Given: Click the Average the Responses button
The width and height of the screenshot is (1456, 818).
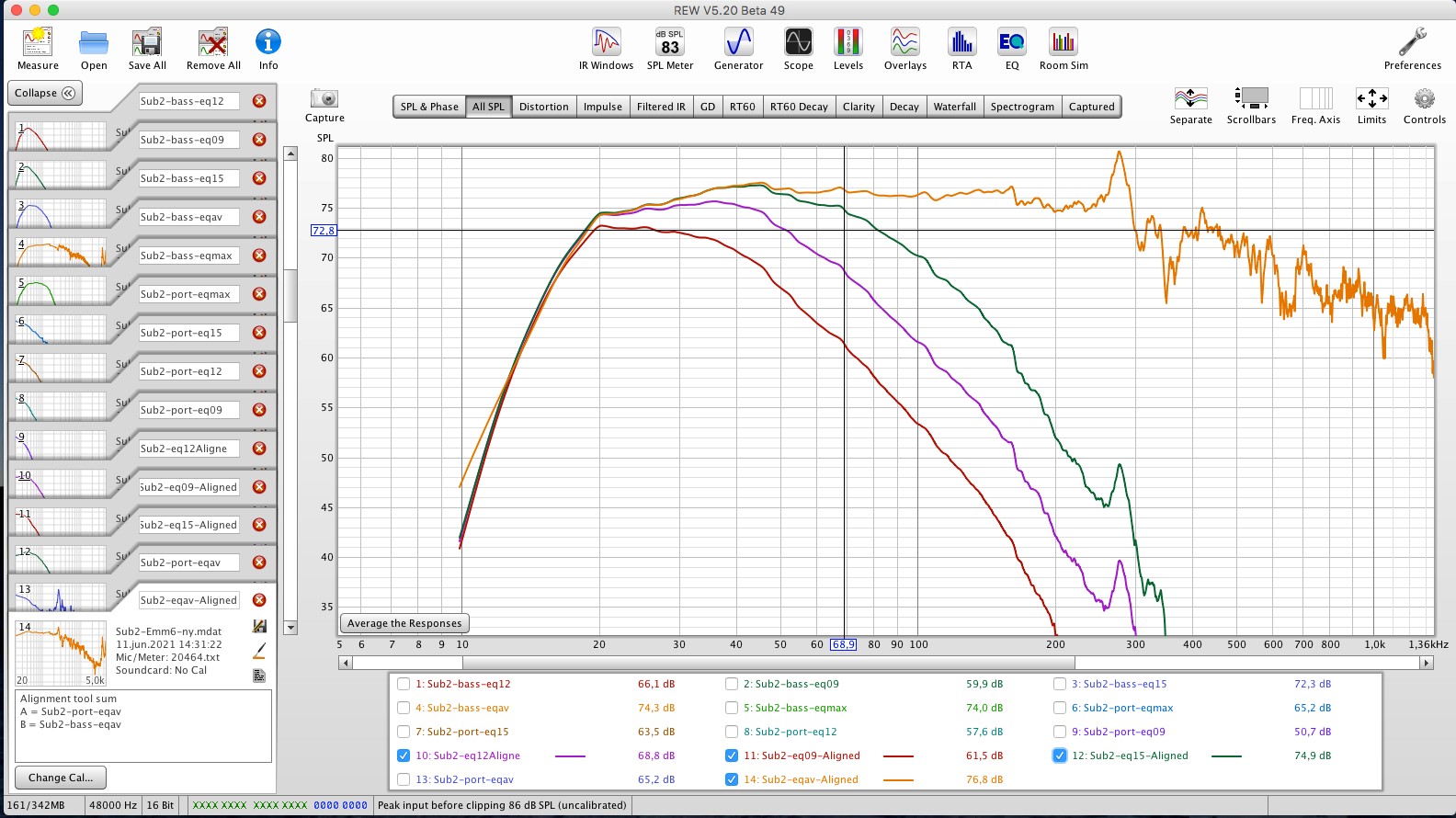Looking at the screenshot, I should click(404, 623).
